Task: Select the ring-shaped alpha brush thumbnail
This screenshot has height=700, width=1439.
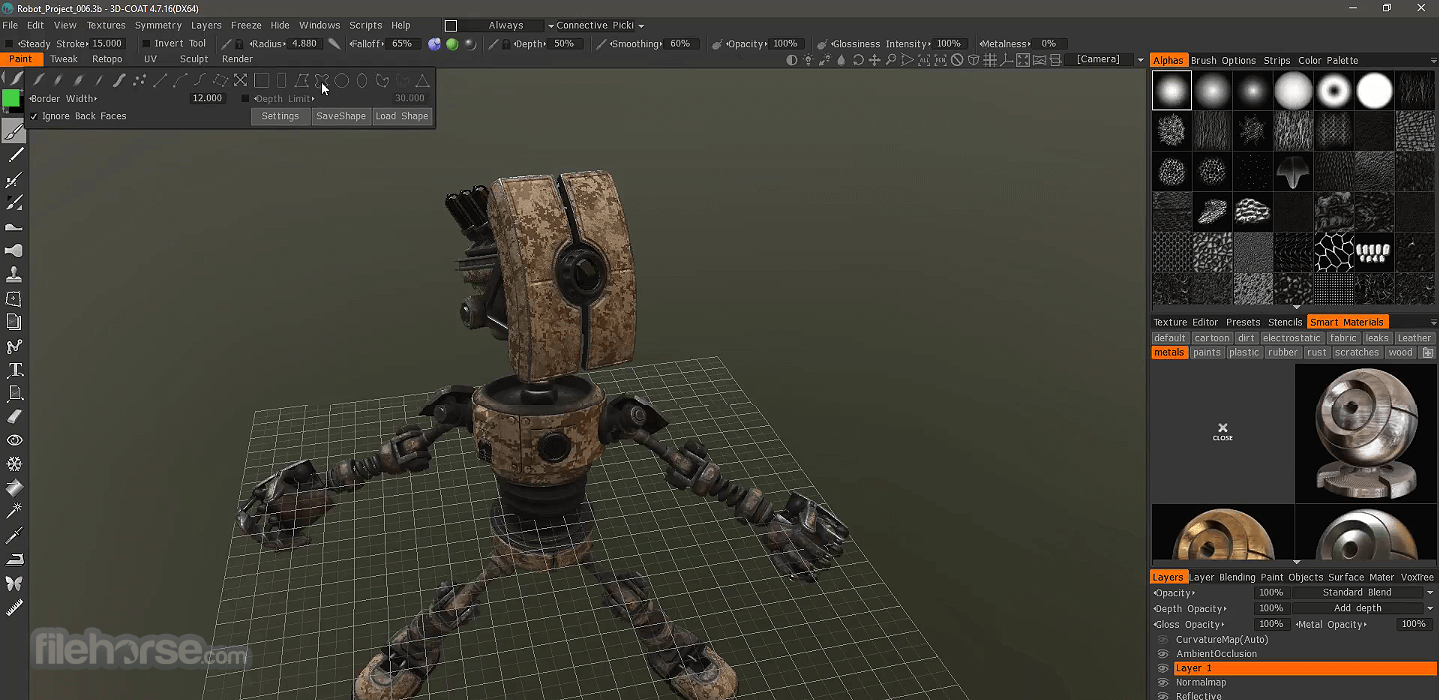Action: [1335, 91]
